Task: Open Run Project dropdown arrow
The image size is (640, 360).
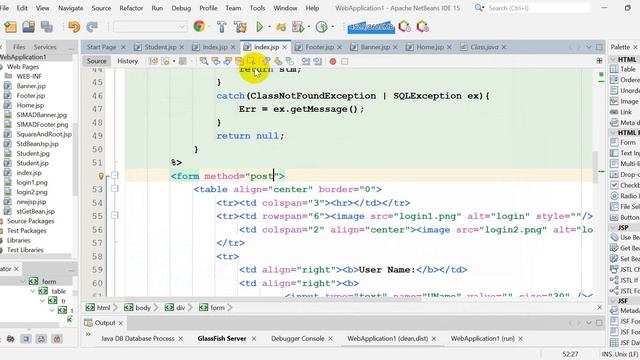Action: click(269, 27)
